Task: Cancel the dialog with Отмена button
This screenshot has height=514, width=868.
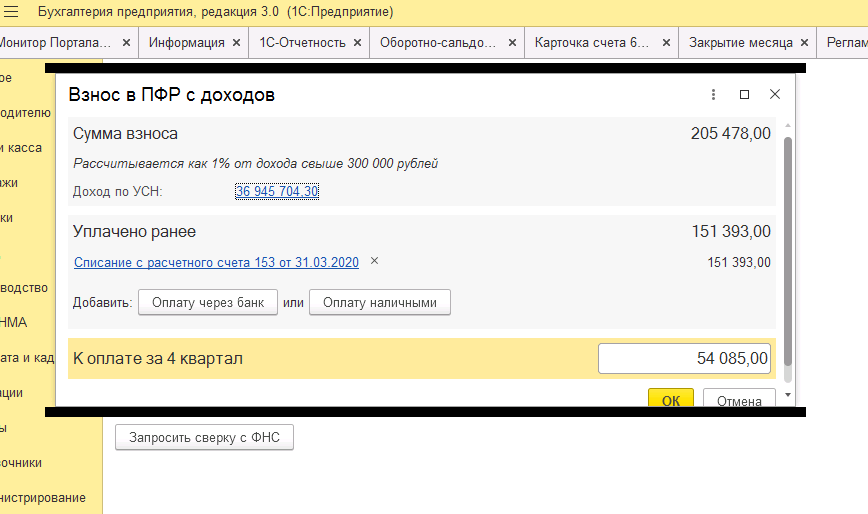Action: (739, 398)
